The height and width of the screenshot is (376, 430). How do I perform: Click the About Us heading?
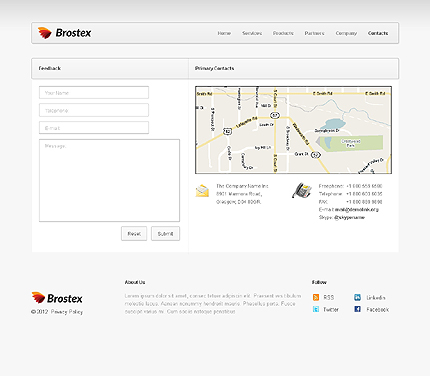135,282
